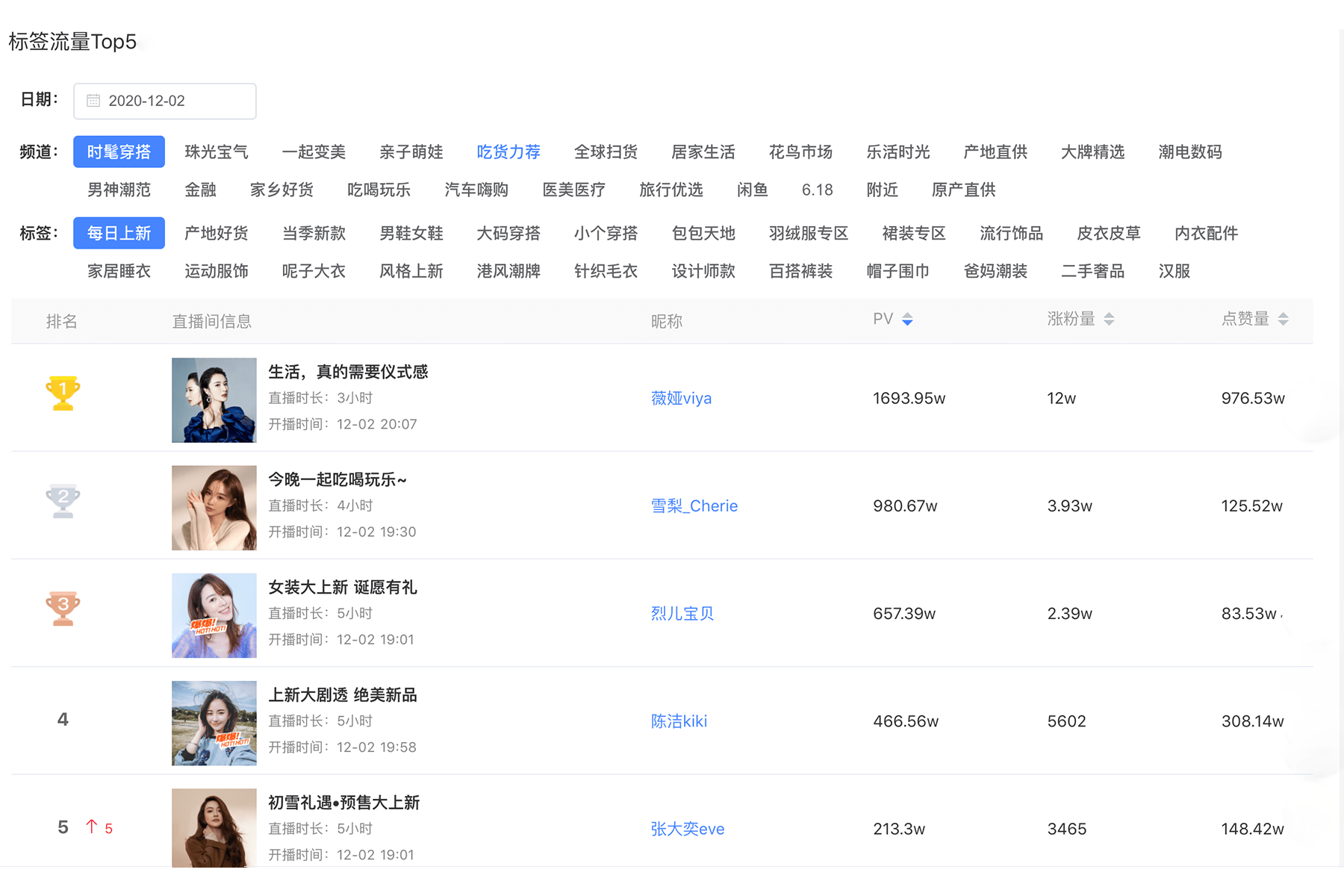Select the 每日上新 tag
Image resolution: width=1344 pixels, height=896 pixels.
pos(119,234)
